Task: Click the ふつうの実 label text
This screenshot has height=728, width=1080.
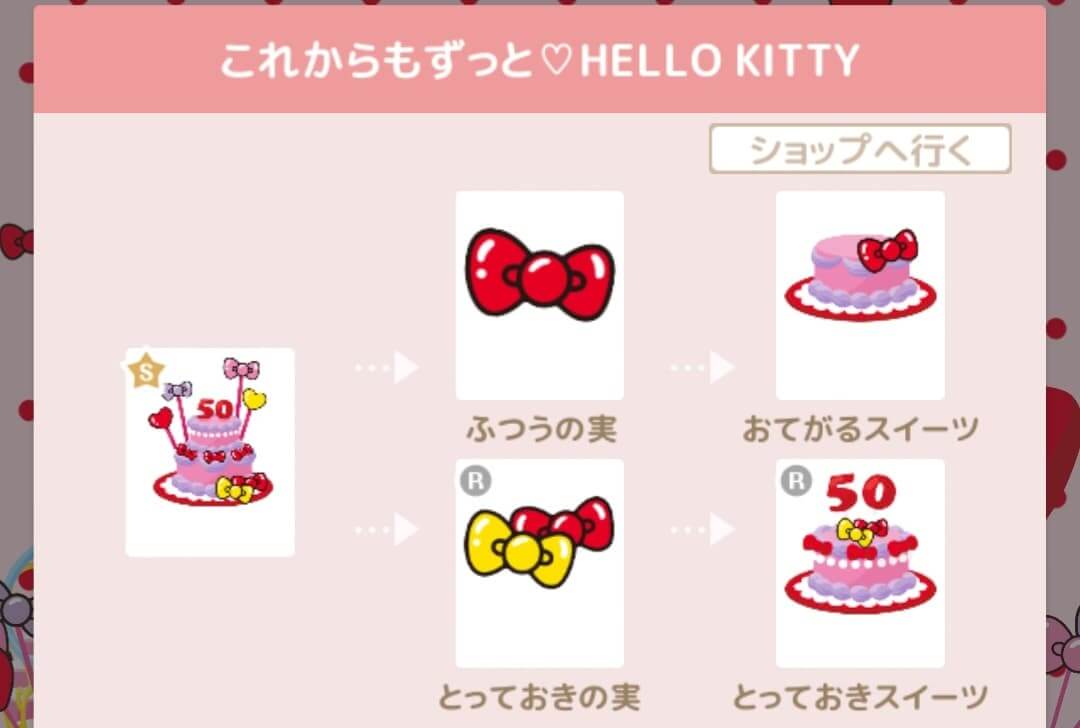Action: (x=541, y=429)
